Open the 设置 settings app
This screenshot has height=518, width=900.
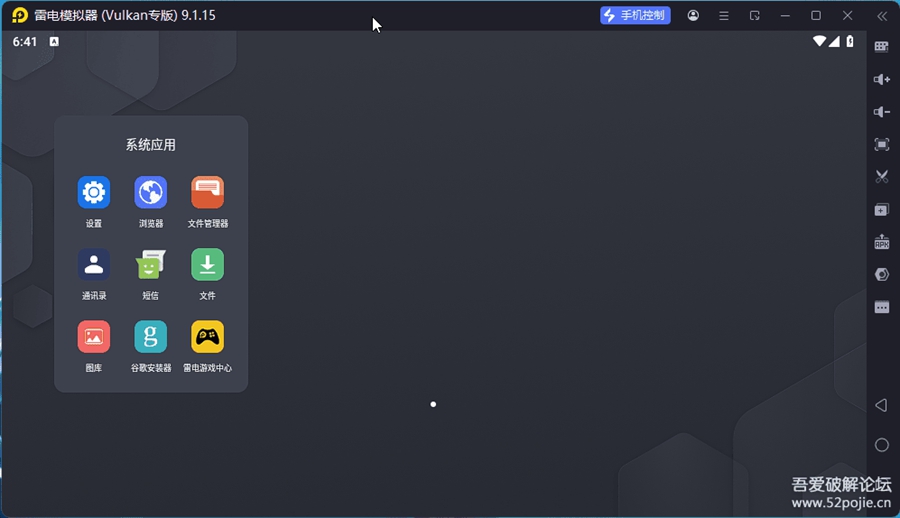(94, 192)
